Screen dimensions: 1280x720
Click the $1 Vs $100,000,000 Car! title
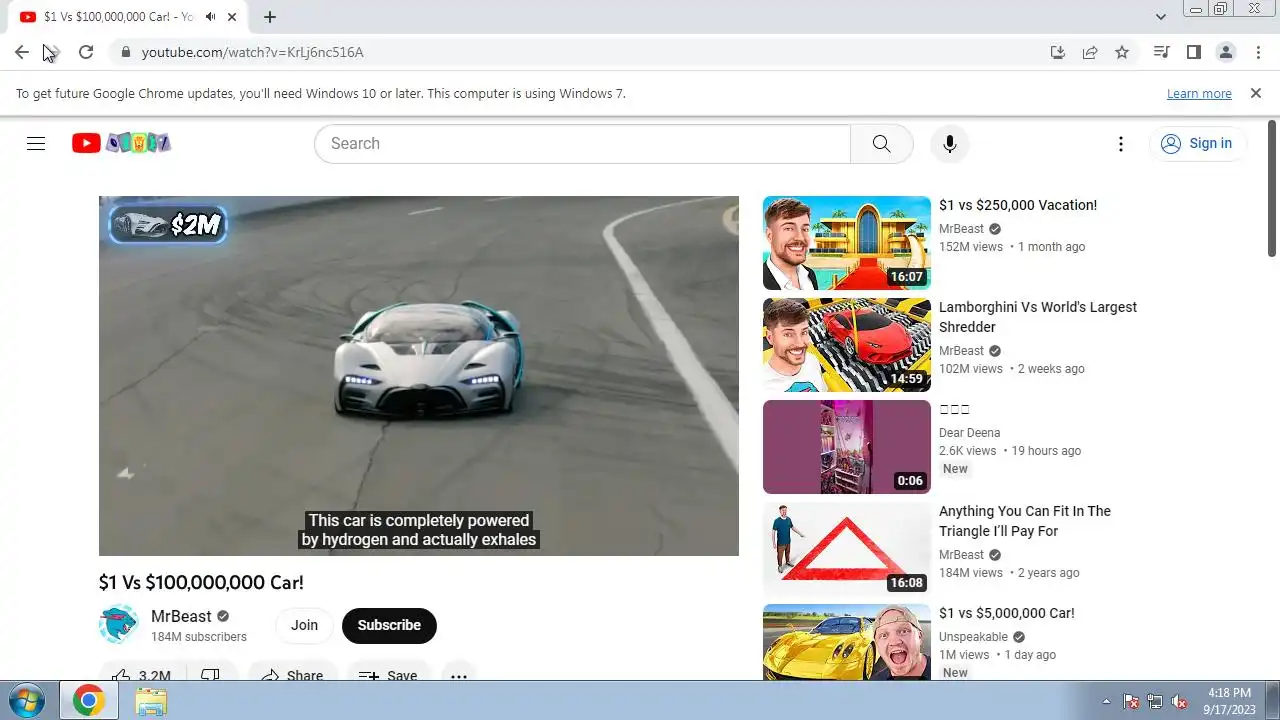[x=201, y=582]
